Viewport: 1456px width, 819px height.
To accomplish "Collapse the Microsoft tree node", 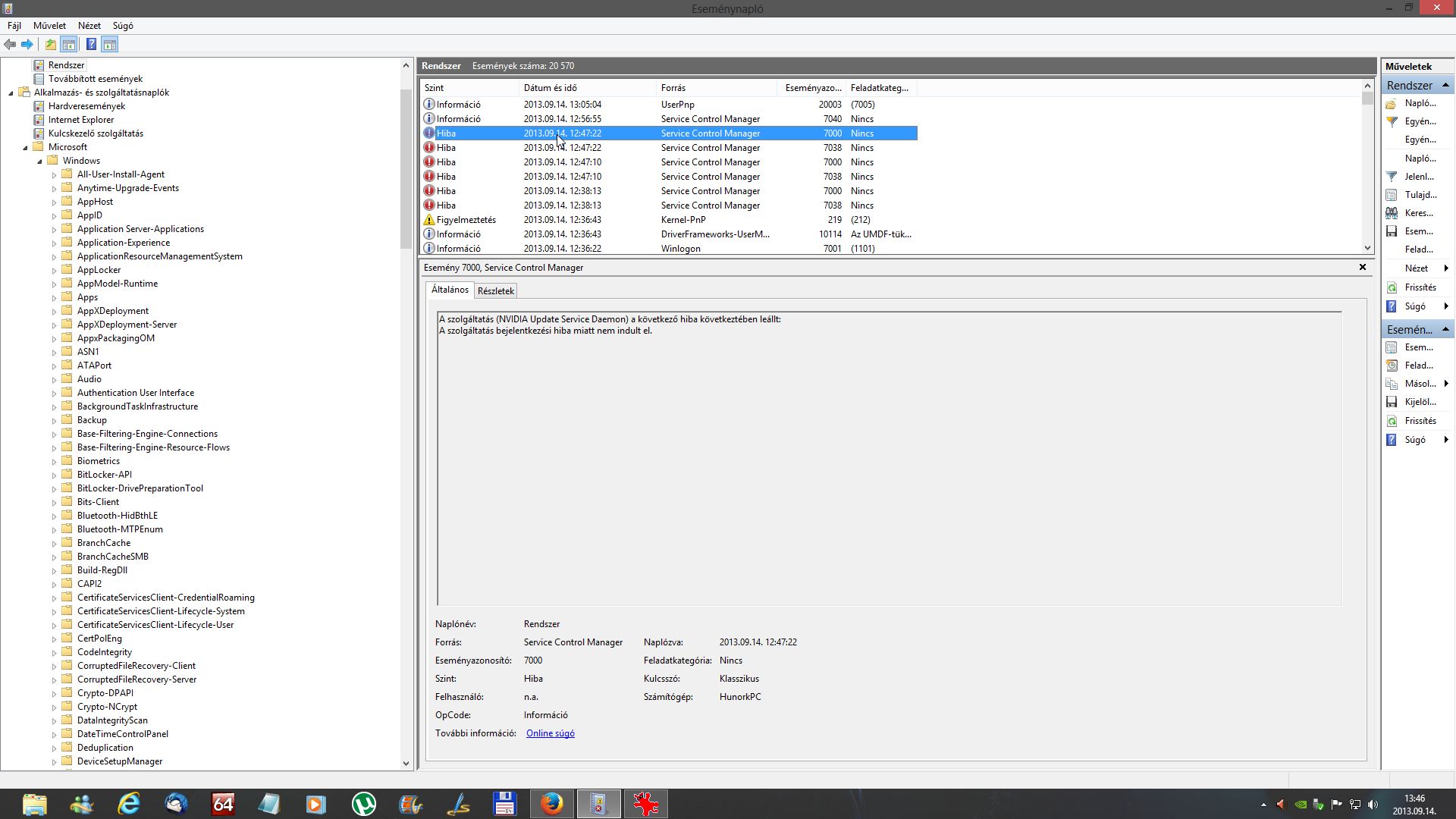I will (25, 148).
